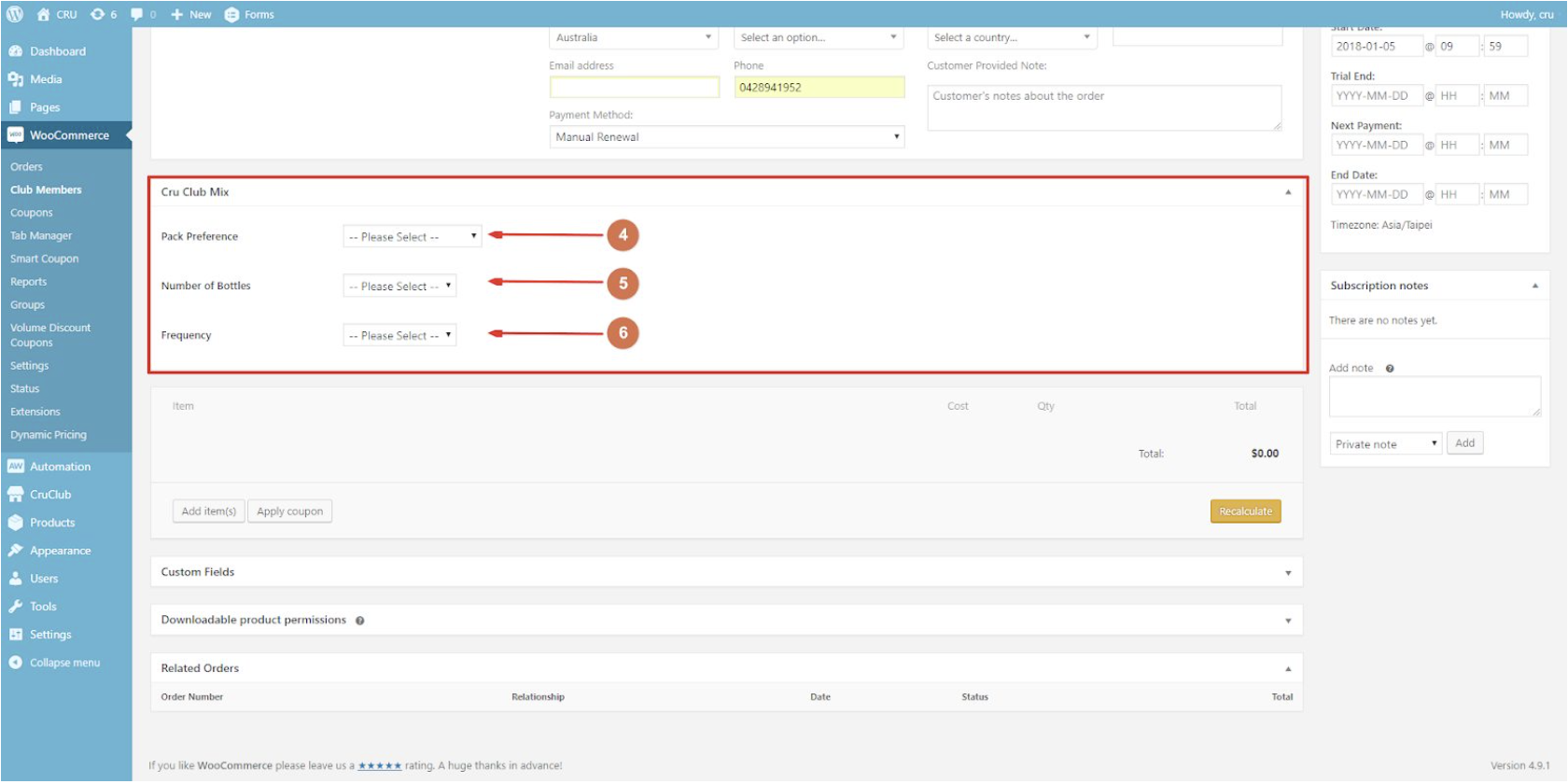Click the Recalculate button

[x=1246, y=511]
